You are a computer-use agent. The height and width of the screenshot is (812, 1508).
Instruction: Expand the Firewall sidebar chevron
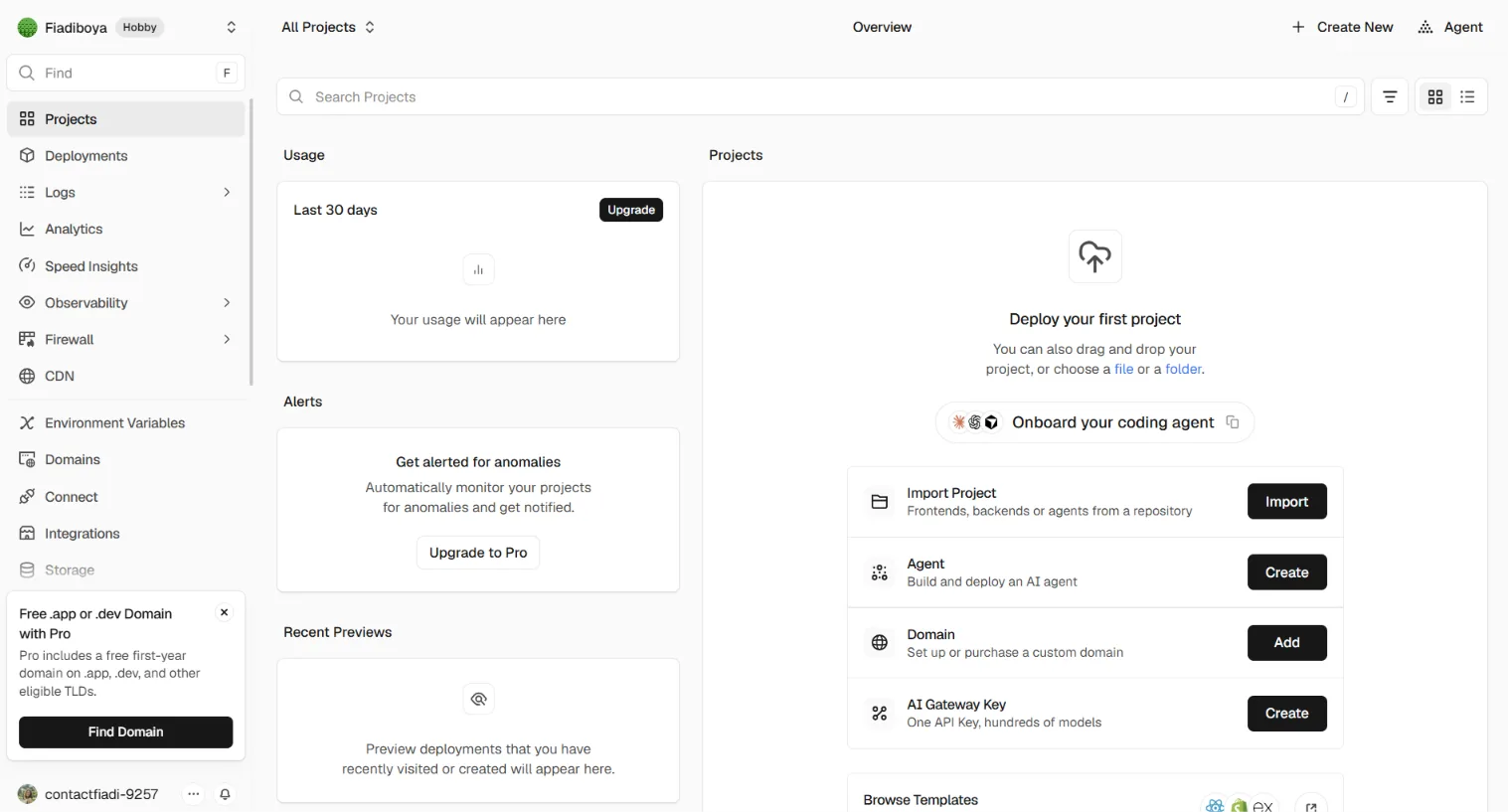point(227,340)
